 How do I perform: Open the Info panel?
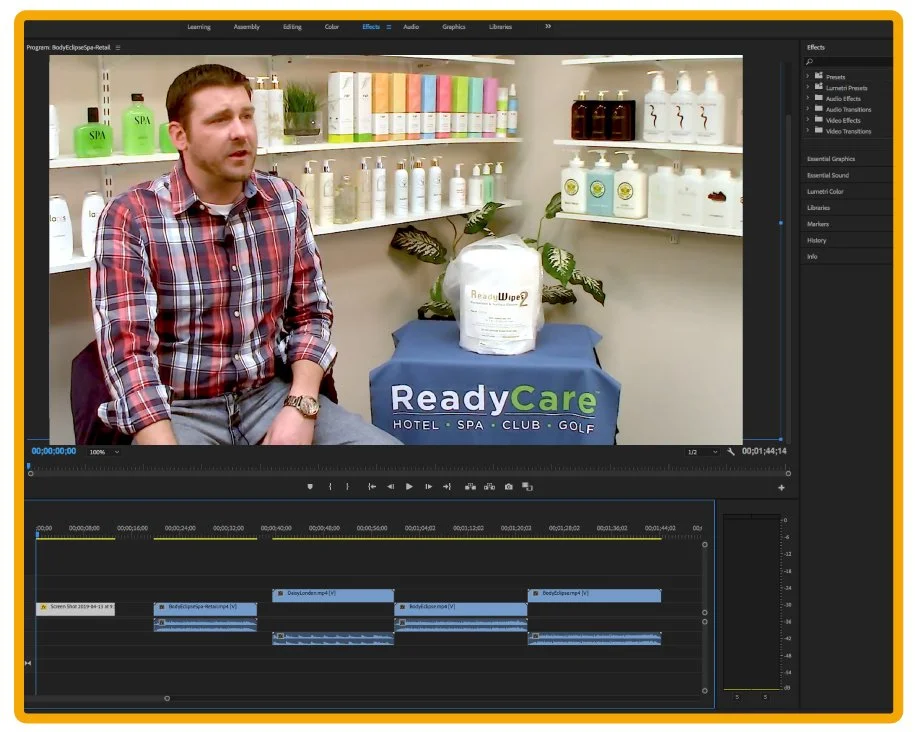tap(812, 257)
